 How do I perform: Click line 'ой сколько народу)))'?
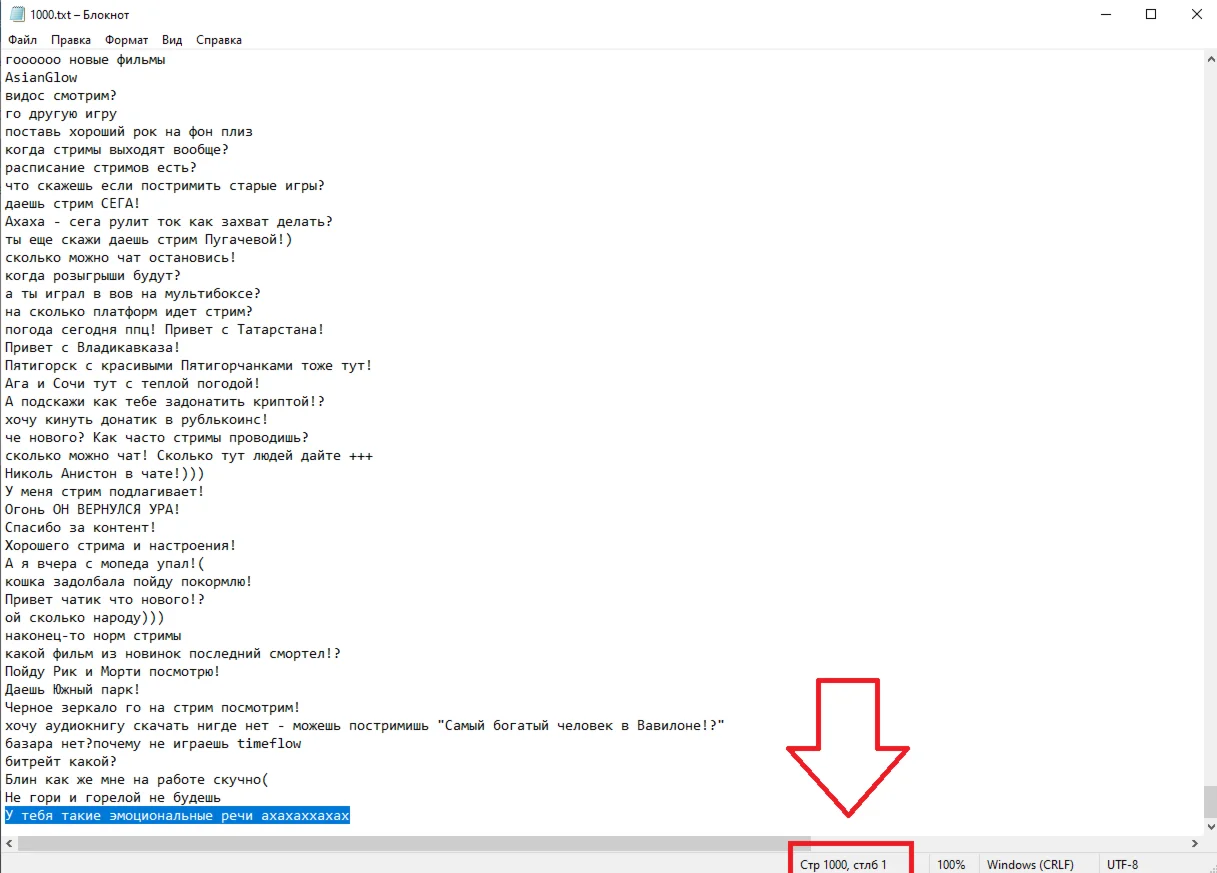click(85, 617)
